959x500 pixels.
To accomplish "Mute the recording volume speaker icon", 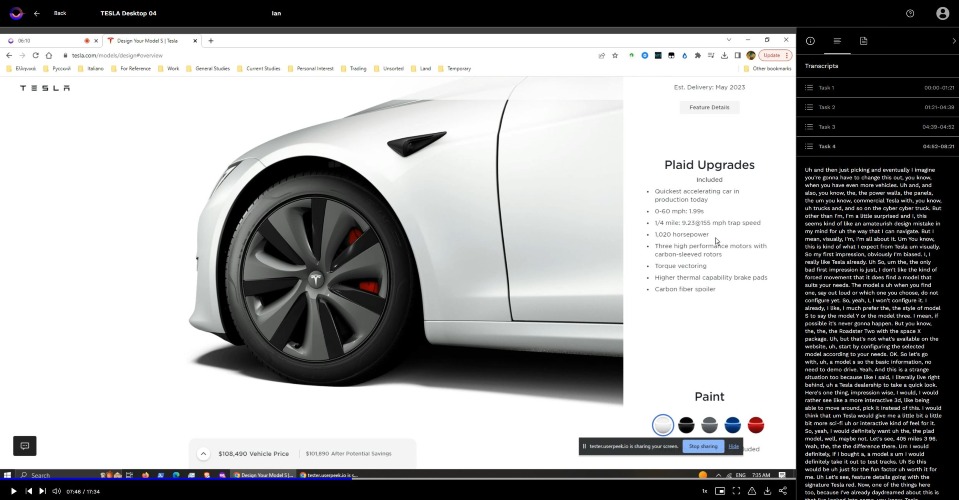I will [x=56, y=491].
